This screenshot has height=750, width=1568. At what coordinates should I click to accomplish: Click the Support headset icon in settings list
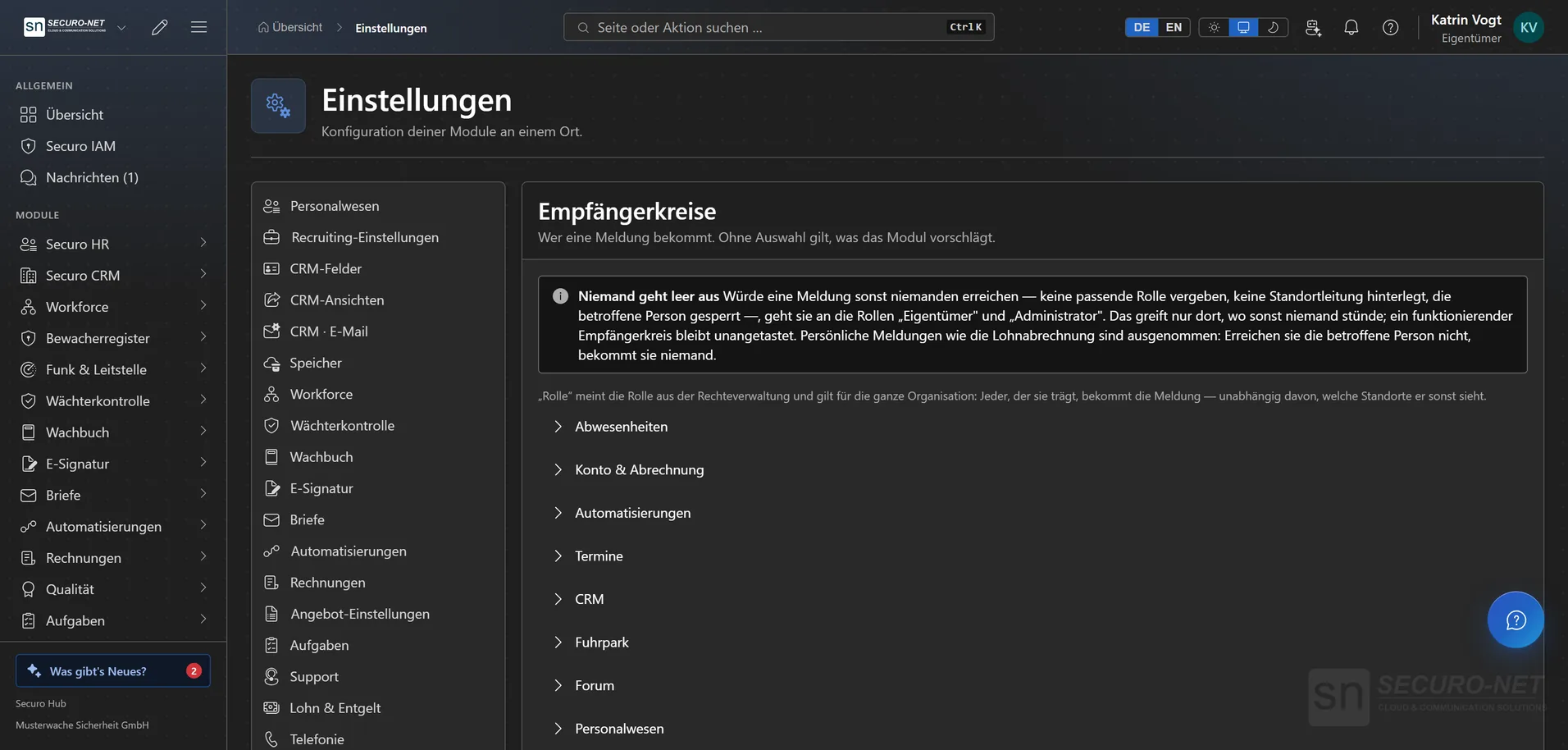click(x=271, y=676)
